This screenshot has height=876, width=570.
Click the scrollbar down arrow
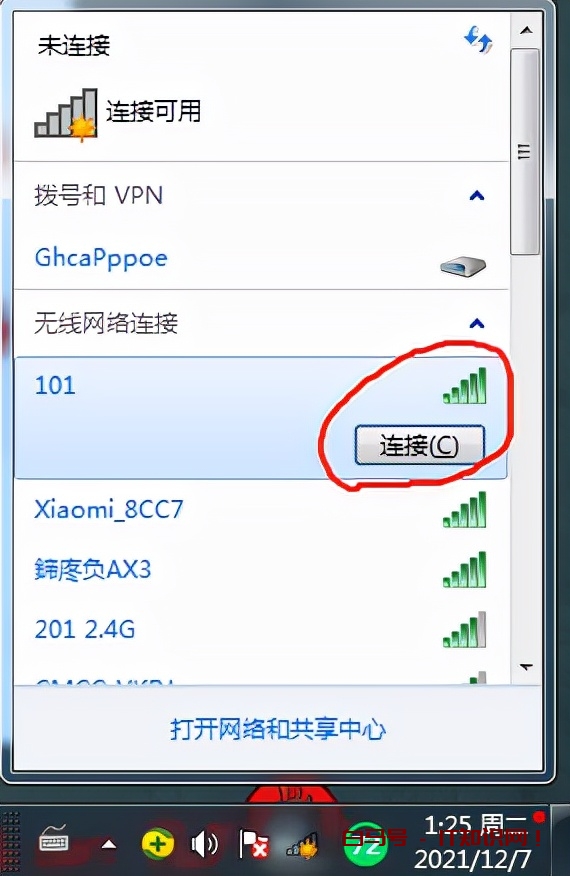coord(525,667)
